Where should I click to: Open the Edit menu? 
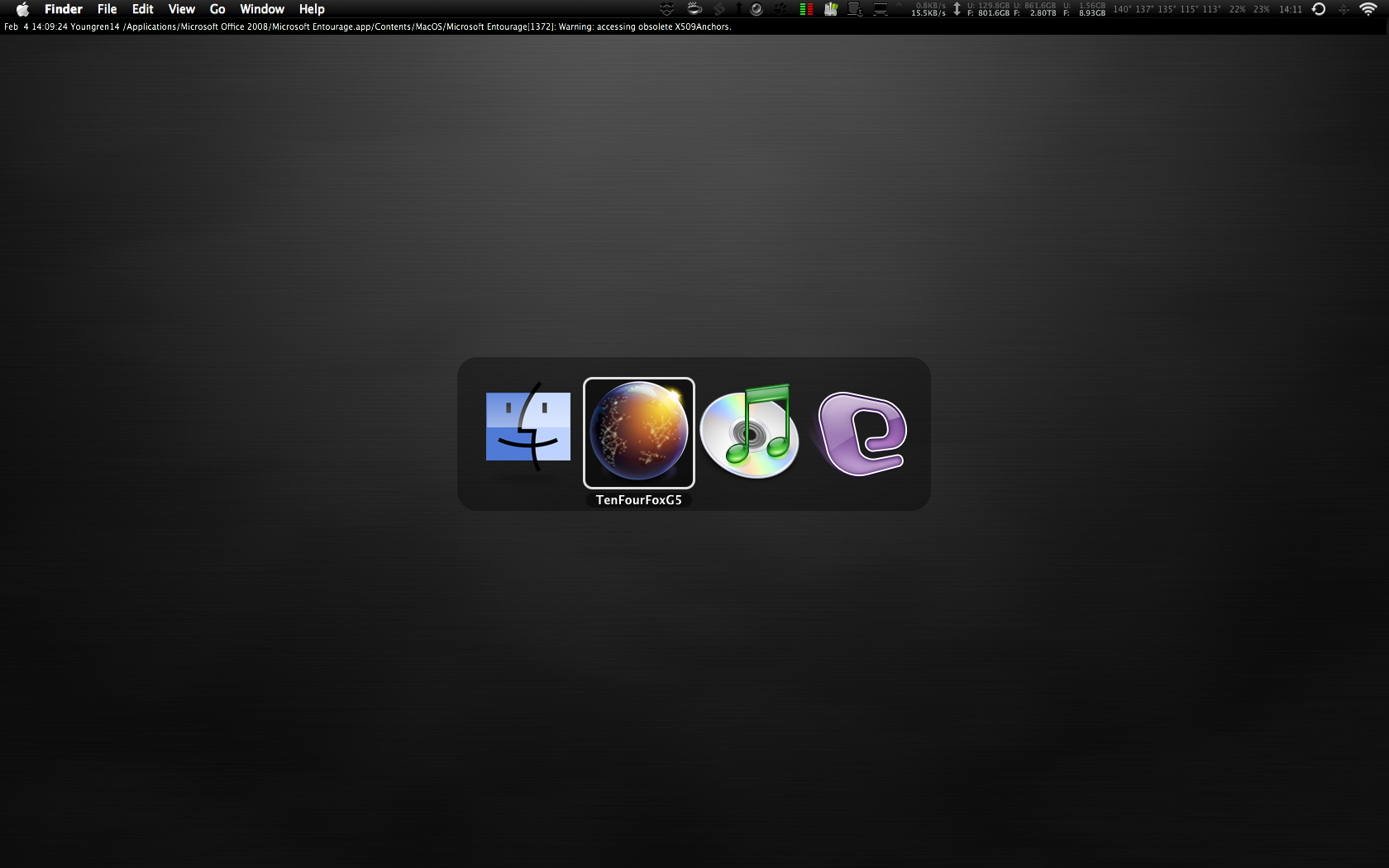coord(143,9)
